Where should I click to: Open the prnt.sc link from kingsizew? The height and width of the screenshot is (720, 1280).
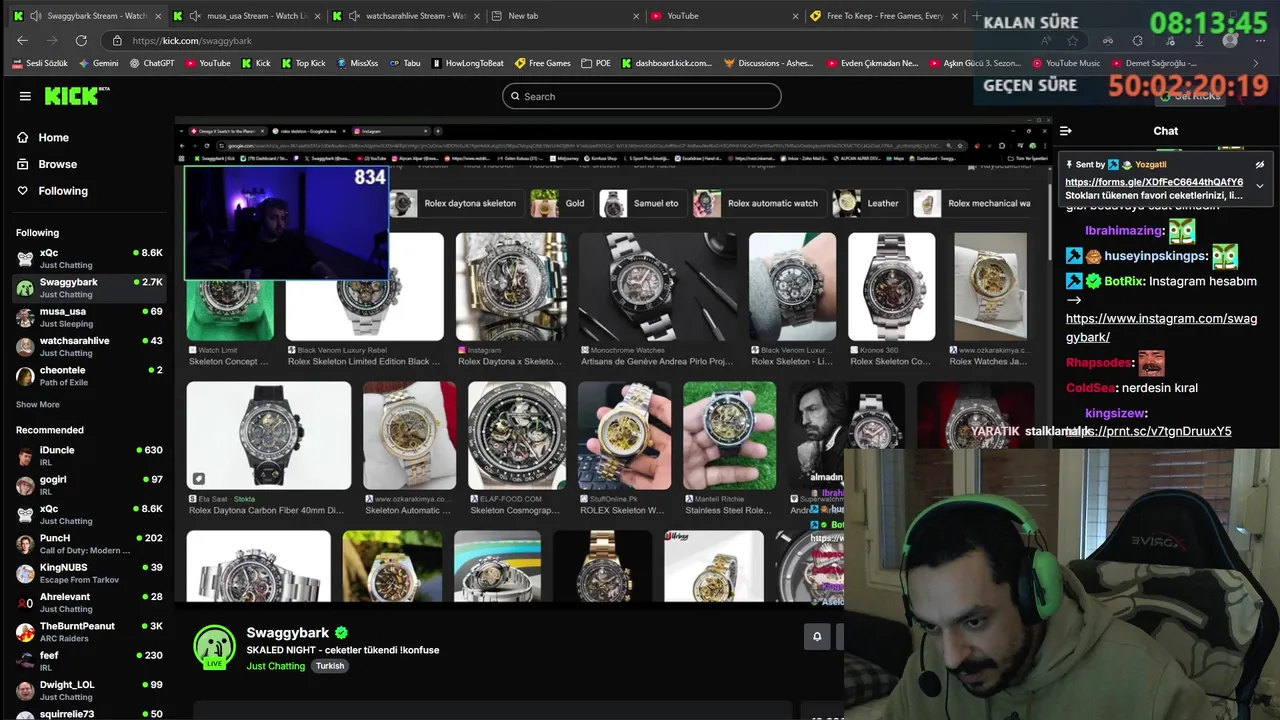(1150, 431)
